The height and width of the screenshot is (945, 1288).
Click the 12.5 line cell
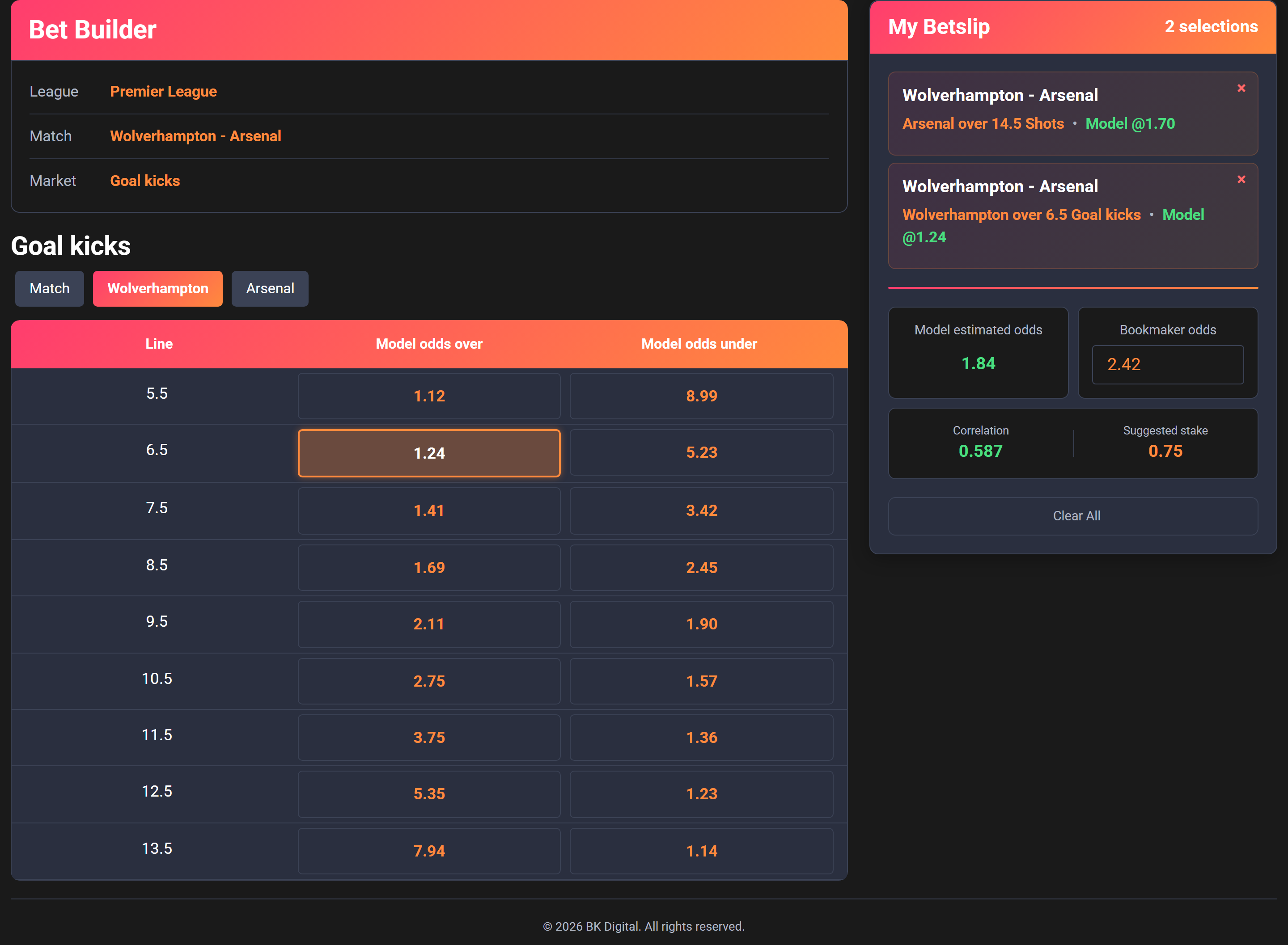(157, 791)
